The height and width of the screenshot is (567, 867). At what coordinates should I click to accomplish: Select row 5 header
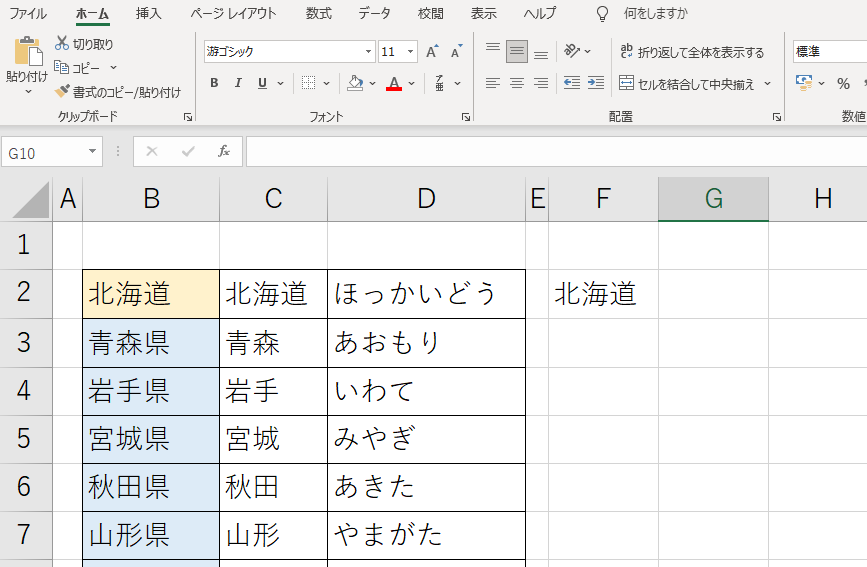click(24, 439)
